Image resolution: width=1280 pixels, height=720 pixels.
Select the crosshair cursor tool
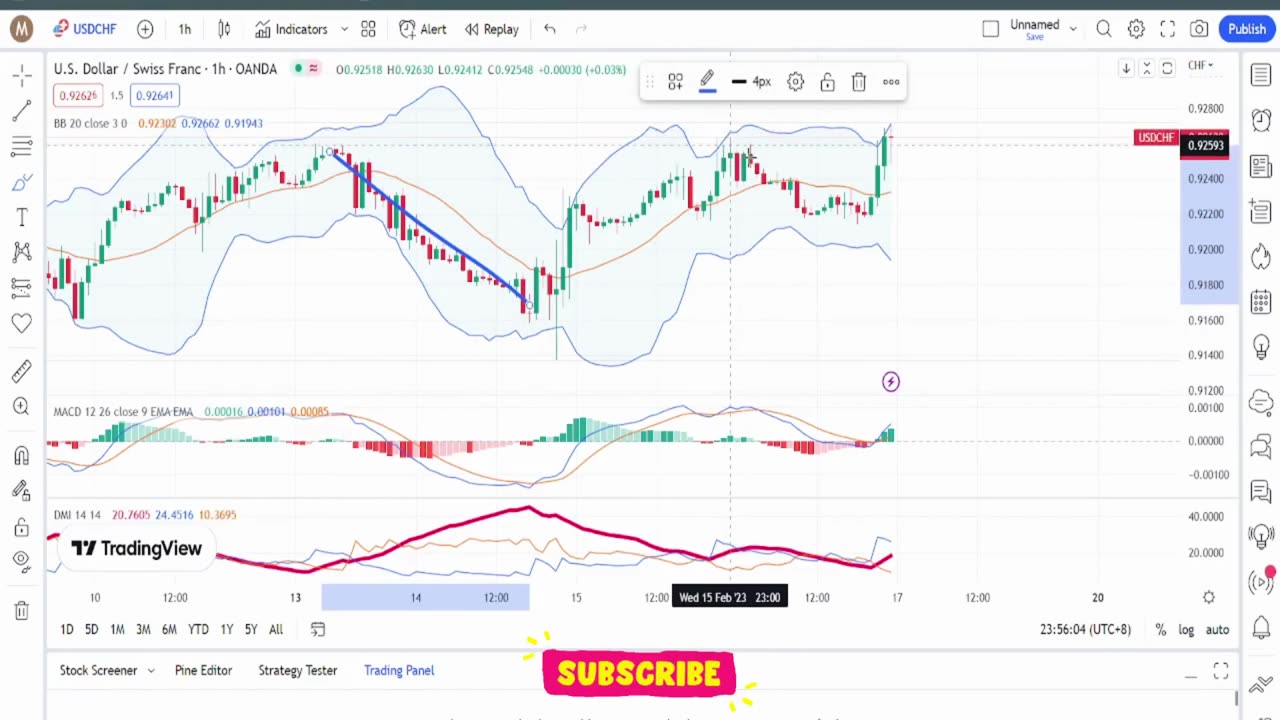coord(21,75)
